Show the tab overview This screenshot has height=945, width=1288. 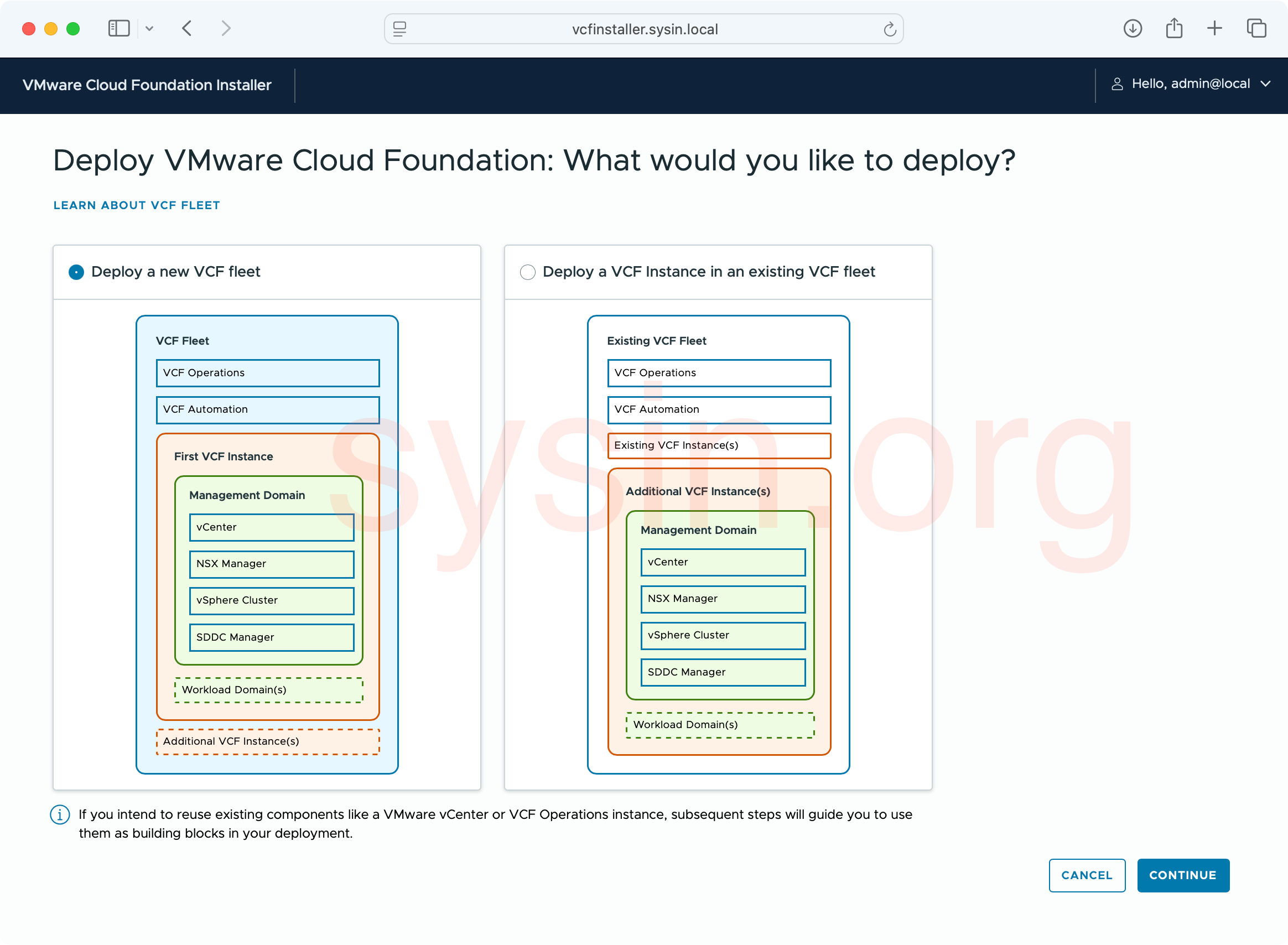(x=1255, y=28)
